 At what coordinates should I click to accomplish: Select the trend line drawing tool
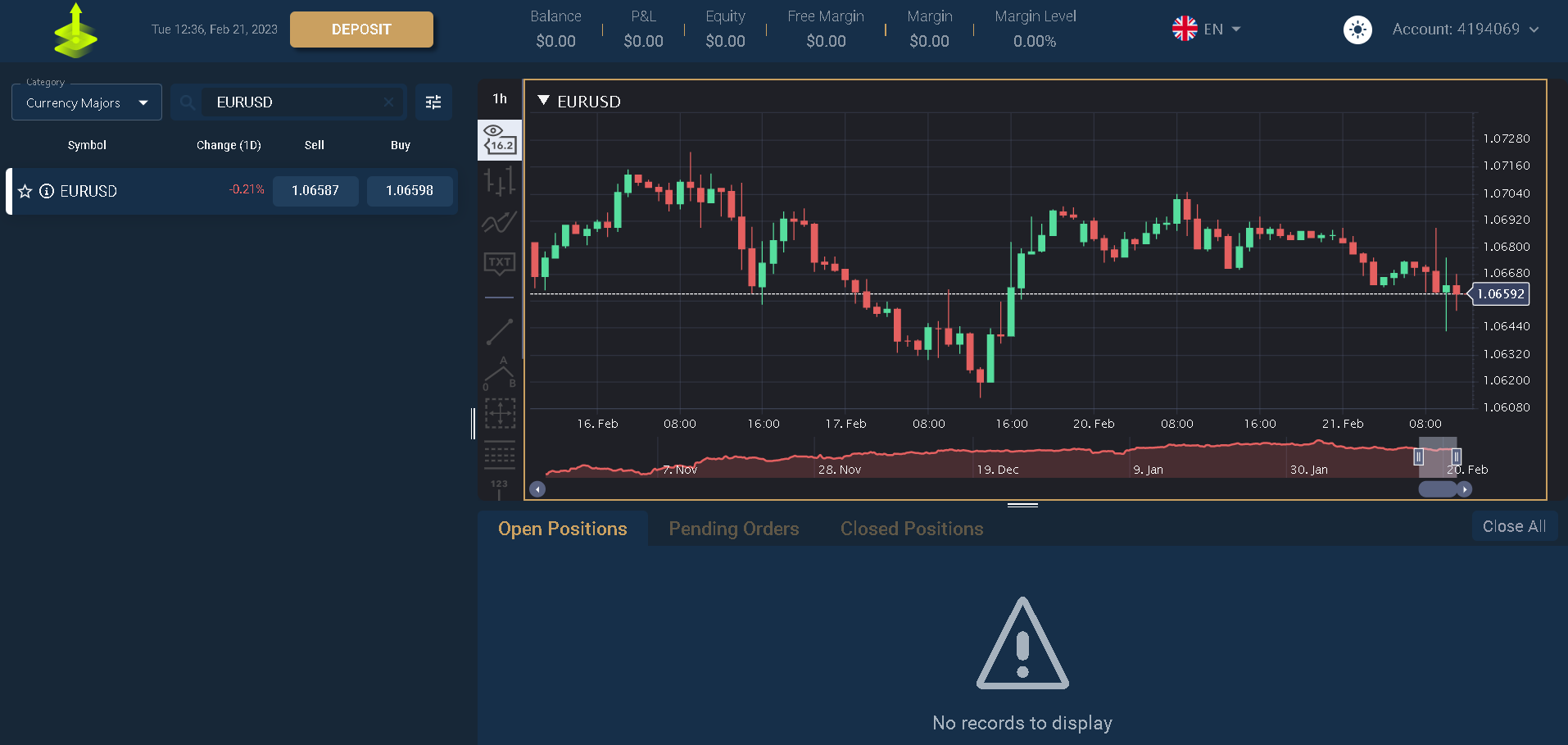point(499,332)
